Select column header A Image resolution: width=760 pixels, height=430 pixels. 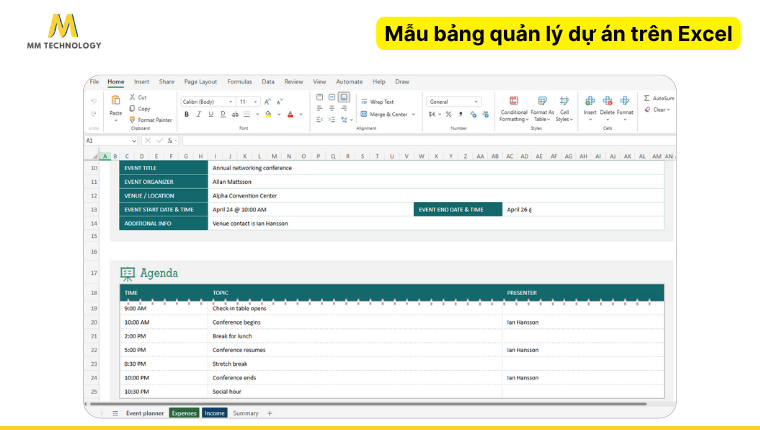click(105, 156)
